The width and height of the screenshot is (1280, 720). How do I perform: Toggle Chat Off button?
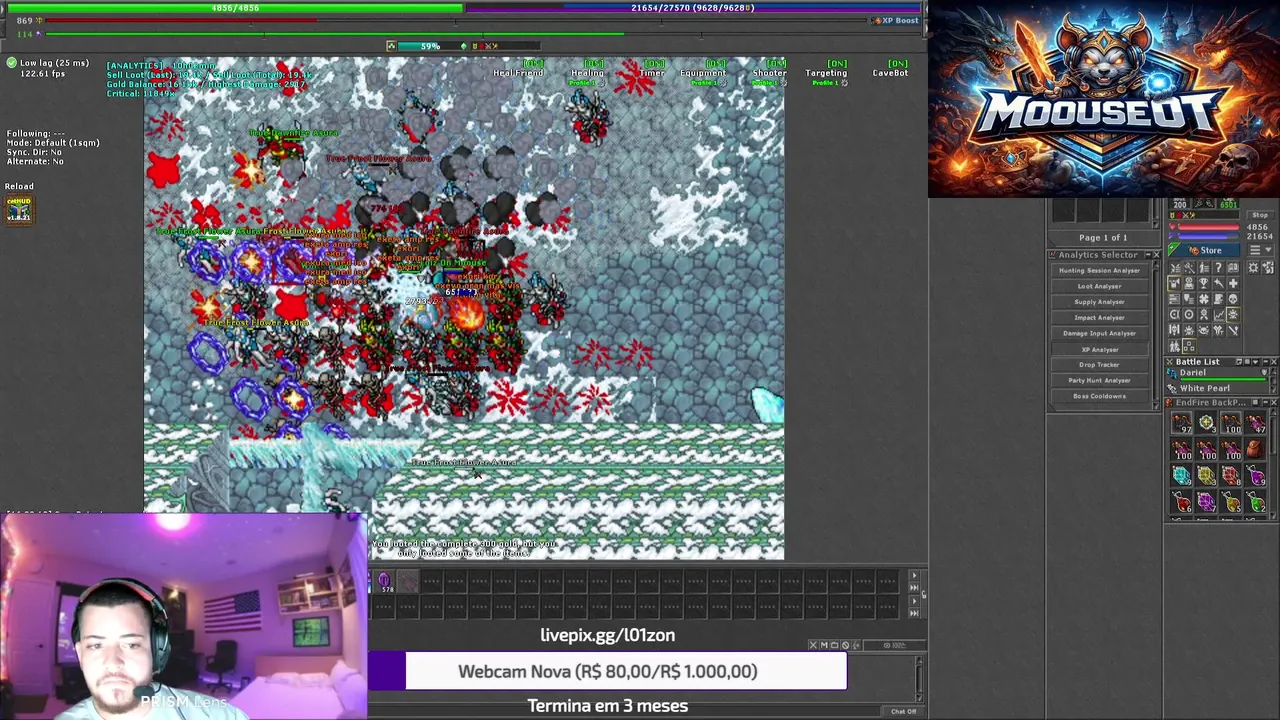pos(903,711)
